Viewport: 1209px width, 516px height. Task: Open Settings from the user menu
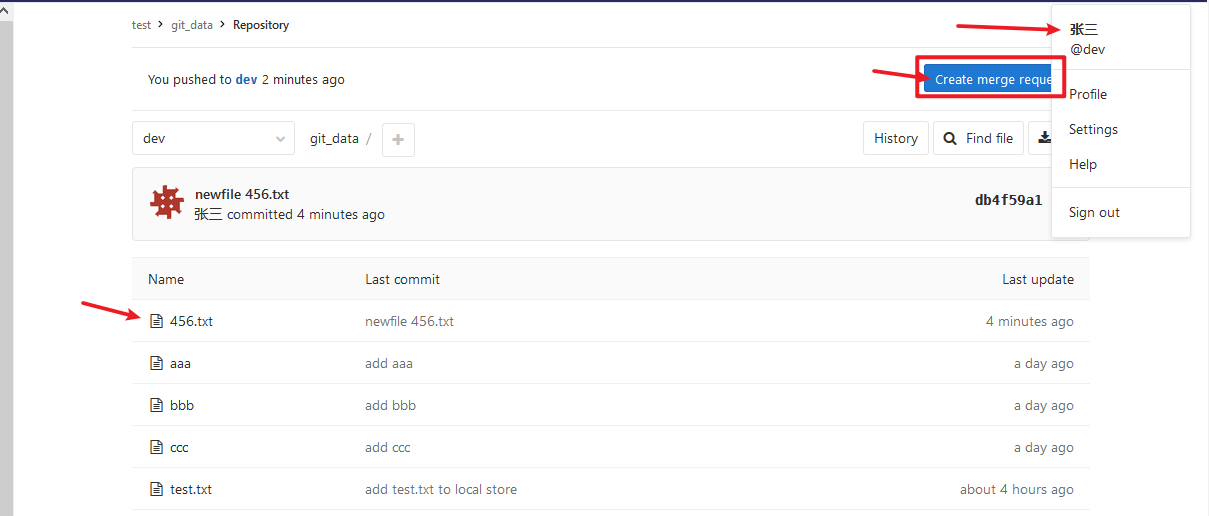1093,129
